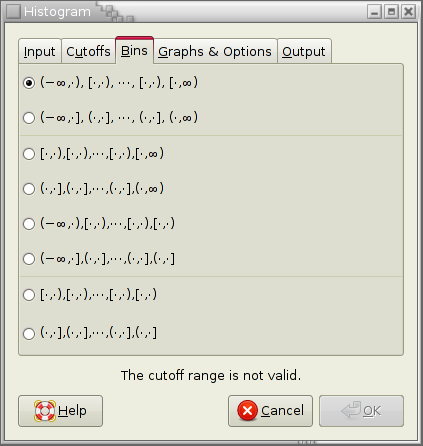Open the Cutoffs tab
This screenshot has height=446, width=423.
pyautogui.click(x=88, y=51)
